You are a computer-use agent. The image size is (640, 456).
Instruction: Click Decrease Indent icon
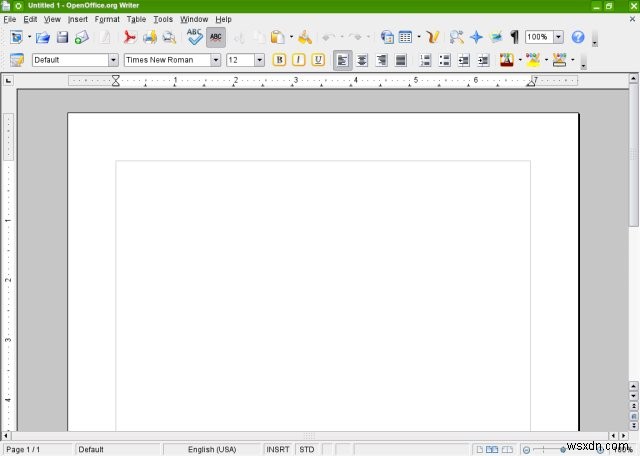pyautogui.click(x=464, y=60)
